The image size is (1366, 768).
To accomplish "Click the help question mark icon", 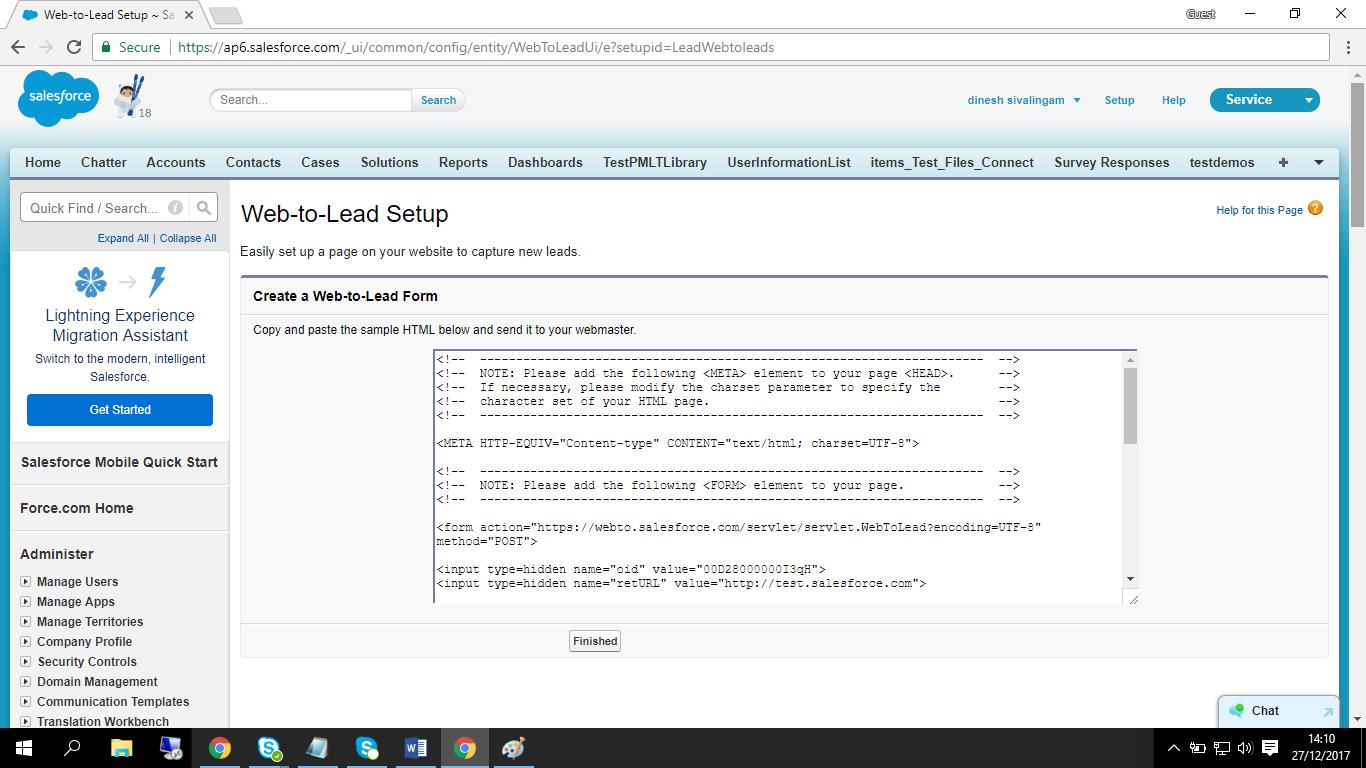I will 1315,209.
